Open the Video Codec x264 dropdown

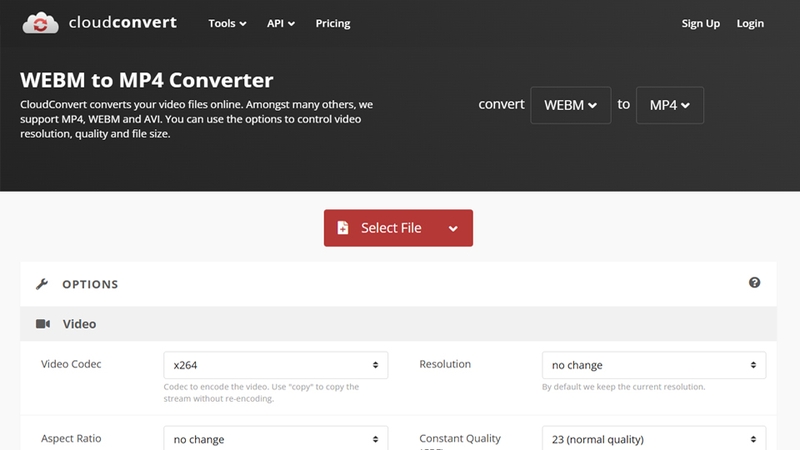[276, 365]
